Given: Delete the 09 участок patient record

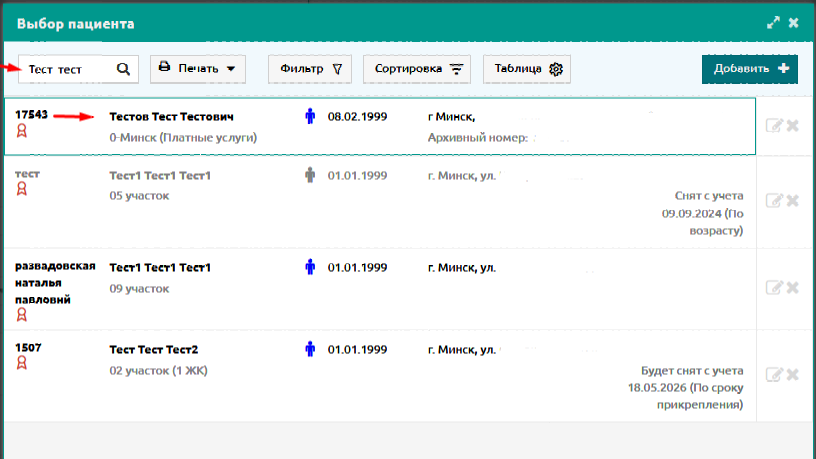Looking at the screenshot, I should pos(793,287).
